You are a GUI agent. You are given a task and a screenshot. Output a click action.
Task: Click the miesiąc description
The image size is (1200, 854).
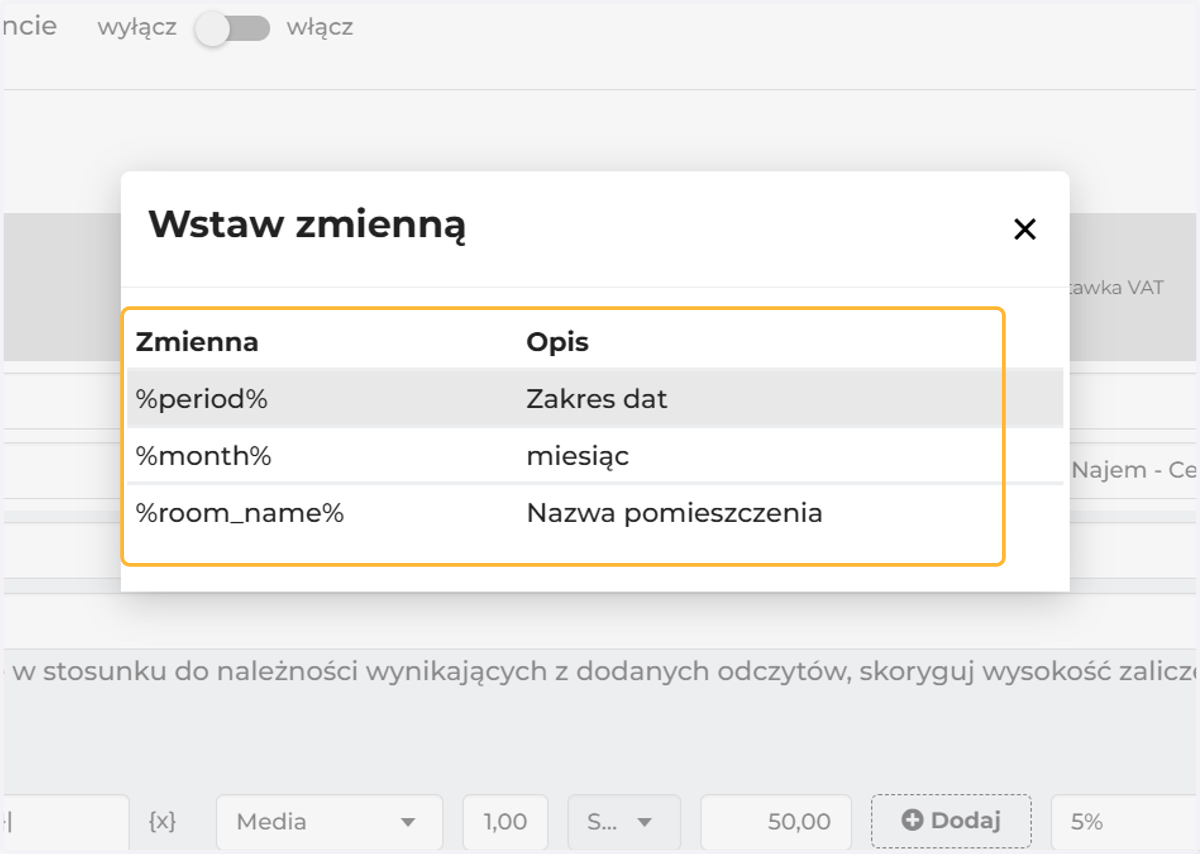578,457
